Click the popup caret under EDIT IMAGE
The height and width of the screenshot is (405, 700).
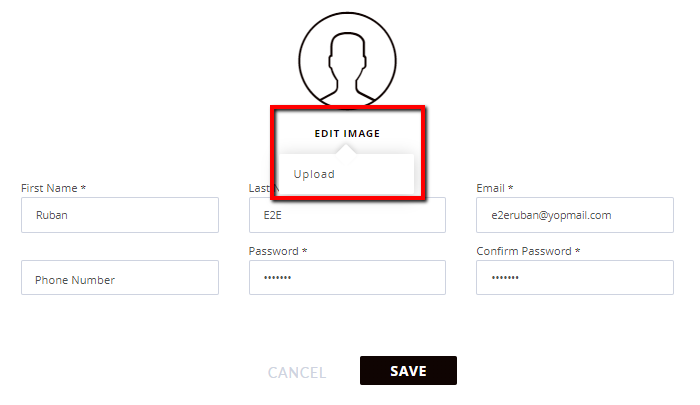[346, 150]
